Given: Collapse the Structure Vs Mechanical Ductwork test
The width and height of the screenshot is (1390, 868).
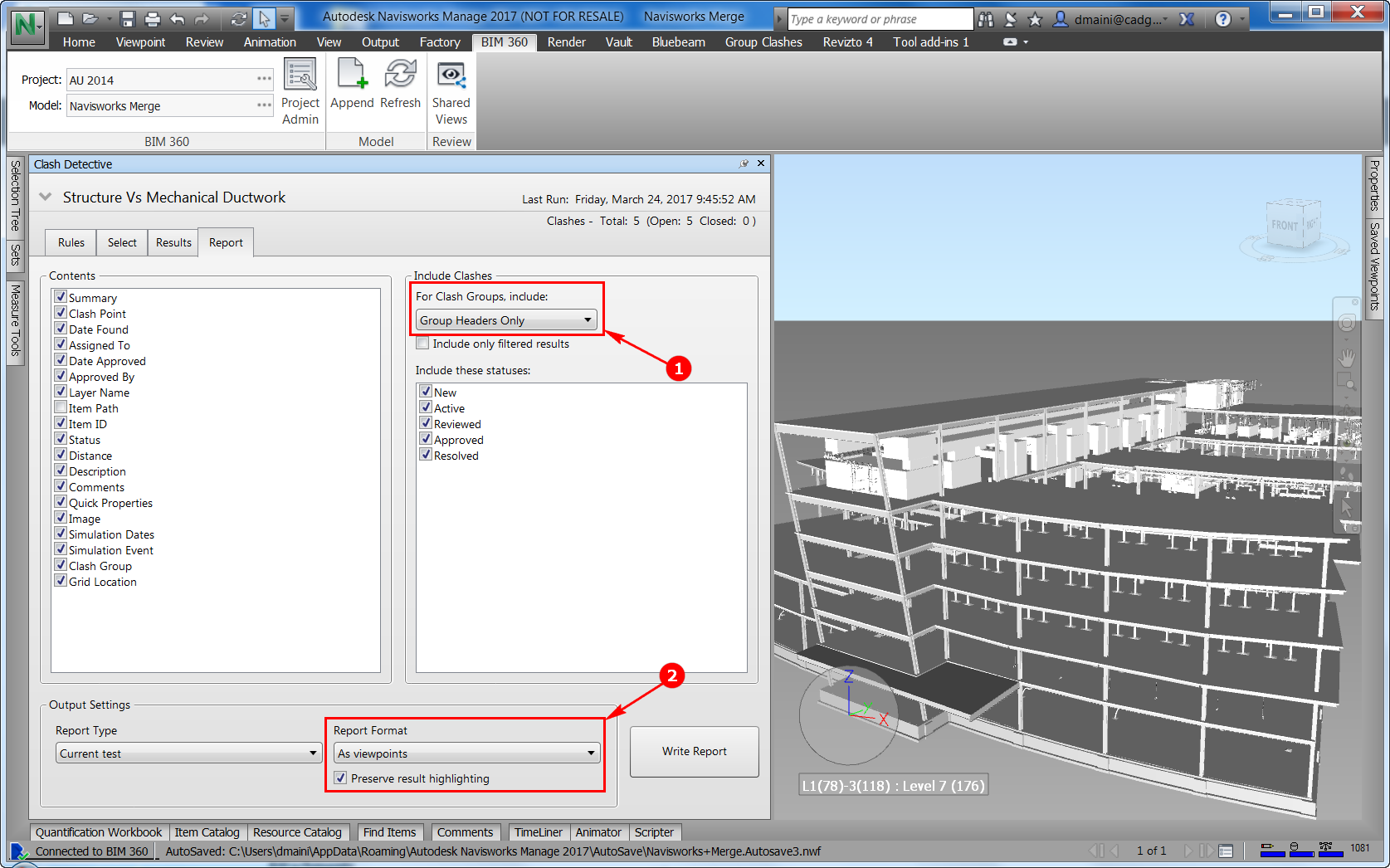Looking at the screenshot, I should [46, 197].
